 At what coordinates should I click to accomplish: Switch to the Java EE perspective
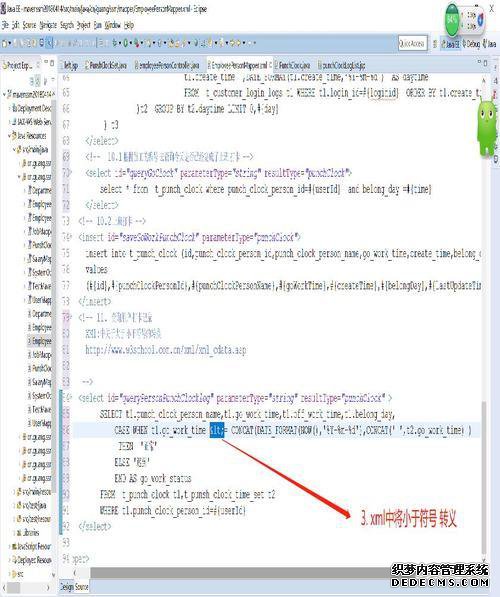point(450,43)
